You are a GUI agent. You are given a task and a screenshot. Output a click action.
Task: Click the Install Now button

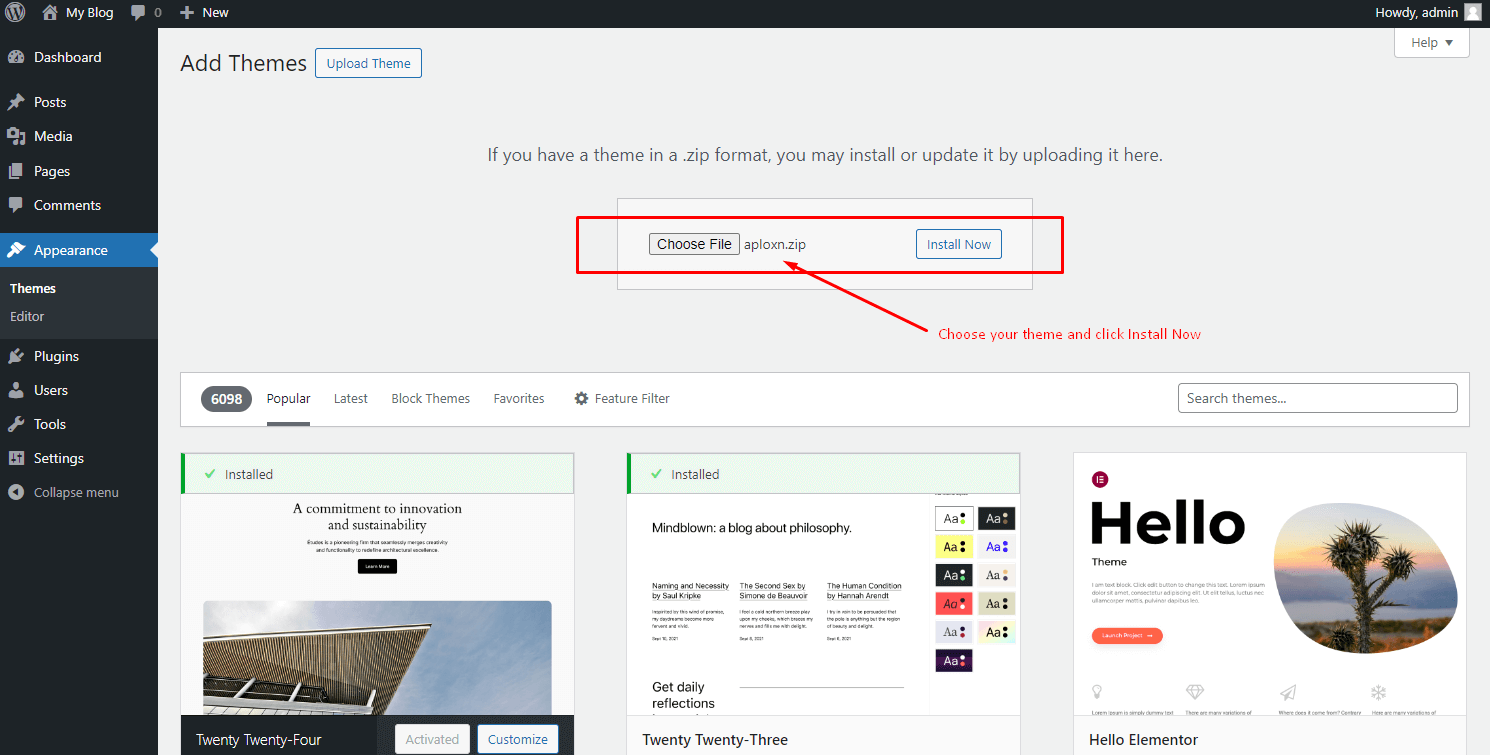point(958,244)
